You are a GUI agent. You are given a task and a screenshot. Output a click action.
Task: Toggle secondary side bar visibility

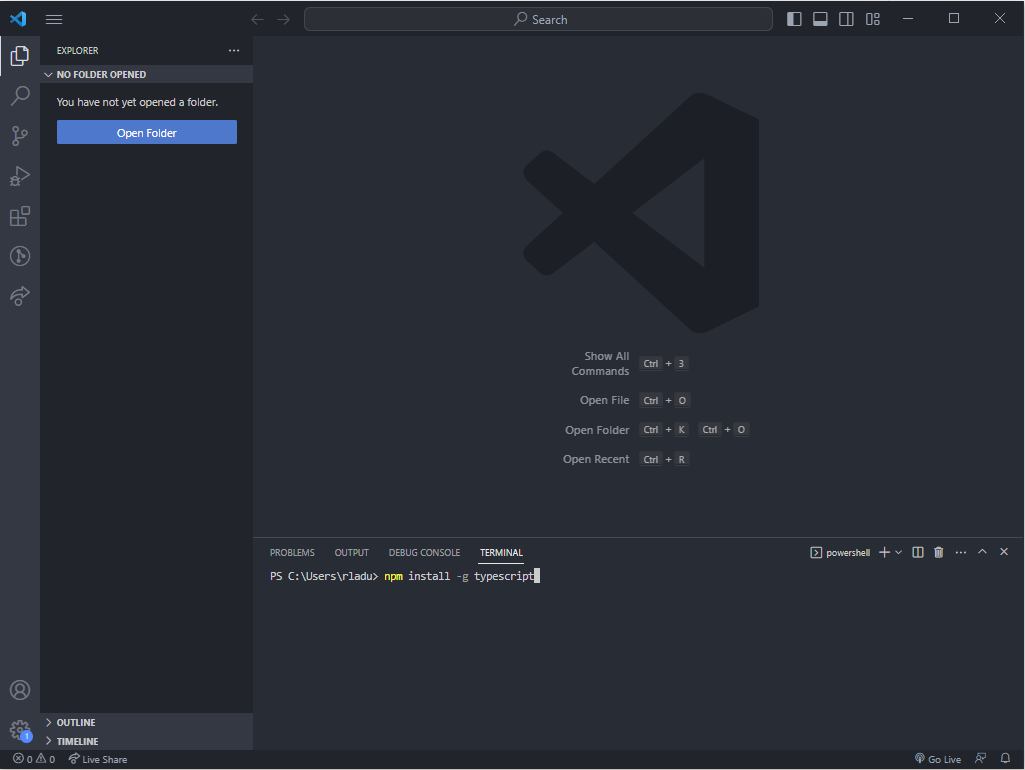pyautogui.click(x=846, y=19)
